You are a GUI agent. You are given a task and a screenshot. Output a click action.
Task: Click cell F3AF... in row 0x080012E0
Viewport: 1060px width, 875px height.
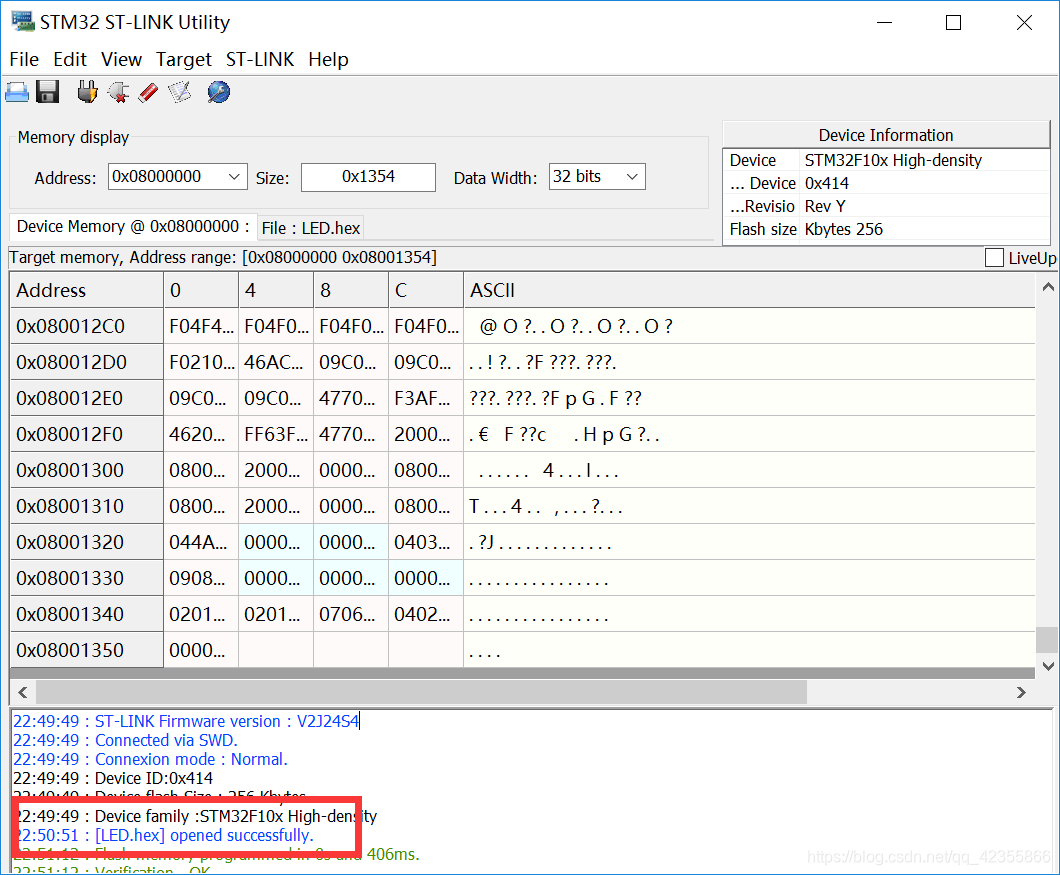coord(426,398)
